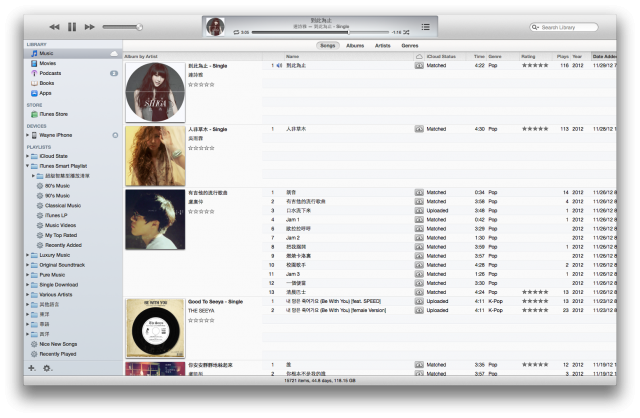Open Movies in the sidebar
640x418 pixels.
click(47, 63)
